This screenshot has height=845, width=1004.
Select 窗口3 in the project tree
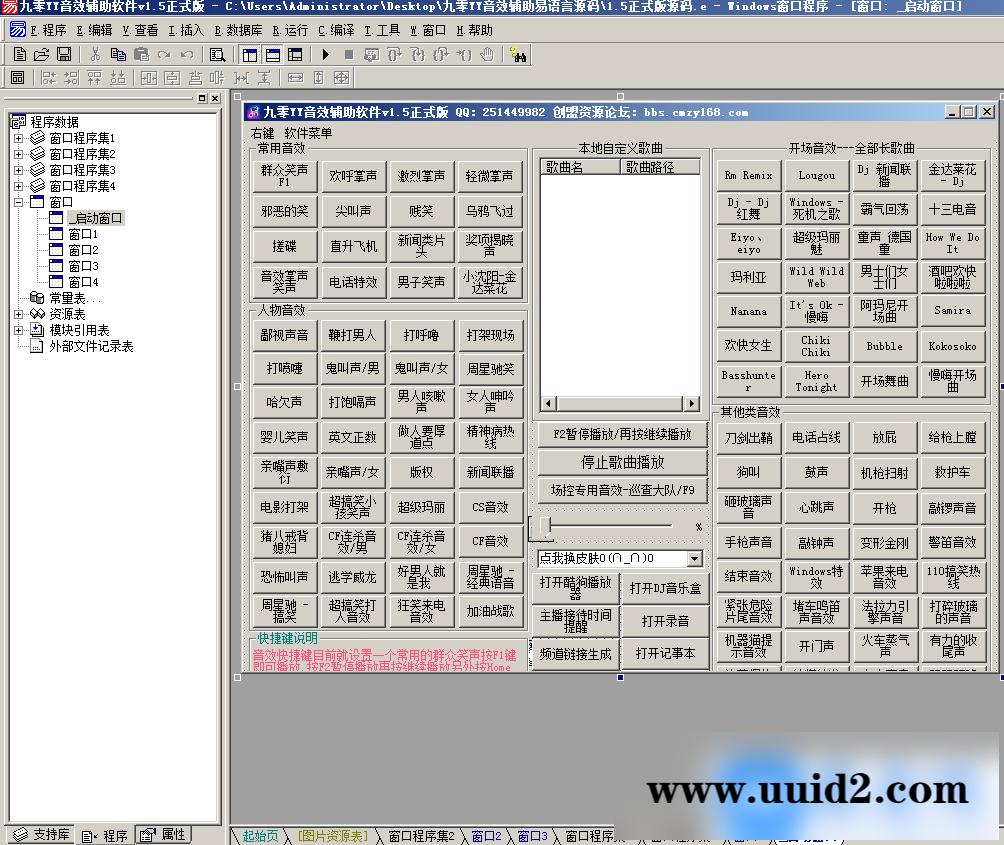pos(82,266)
